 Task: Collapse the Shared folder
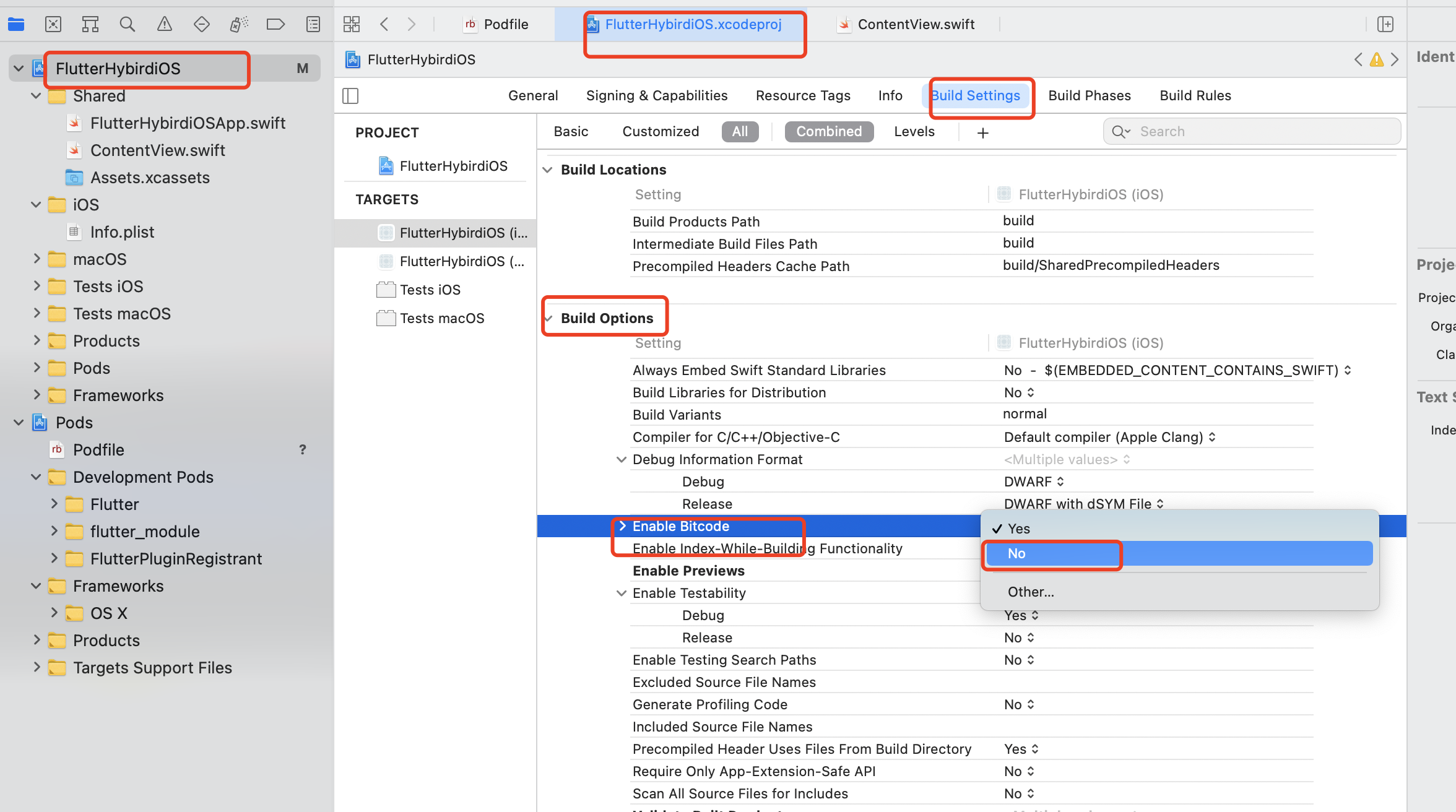[x=37, y=96]
